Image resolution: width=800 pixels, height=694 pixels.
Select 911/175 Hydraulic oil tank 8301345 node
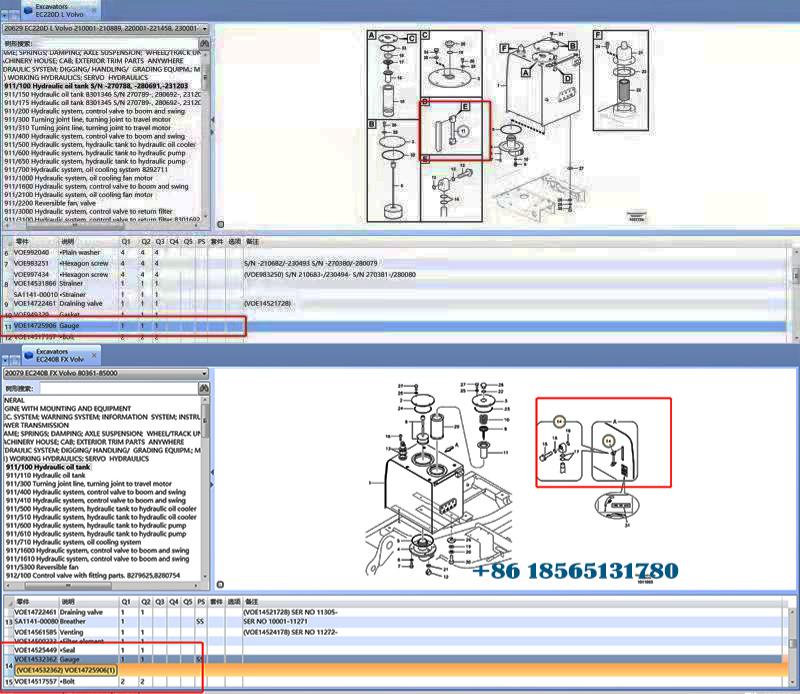pos(102,103)
